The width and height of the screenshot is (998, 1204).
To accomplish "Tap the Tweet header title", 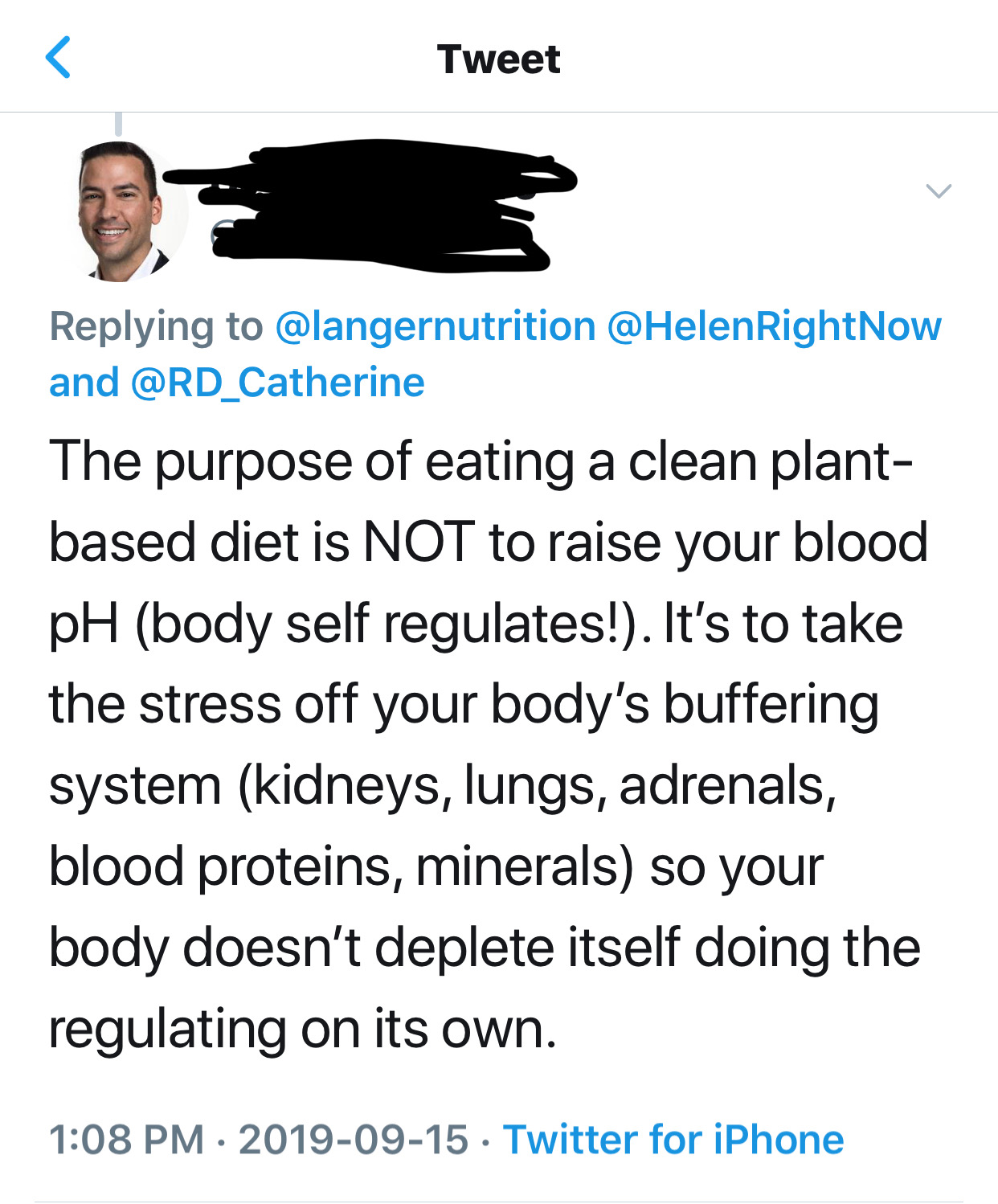I will (498, 59).
